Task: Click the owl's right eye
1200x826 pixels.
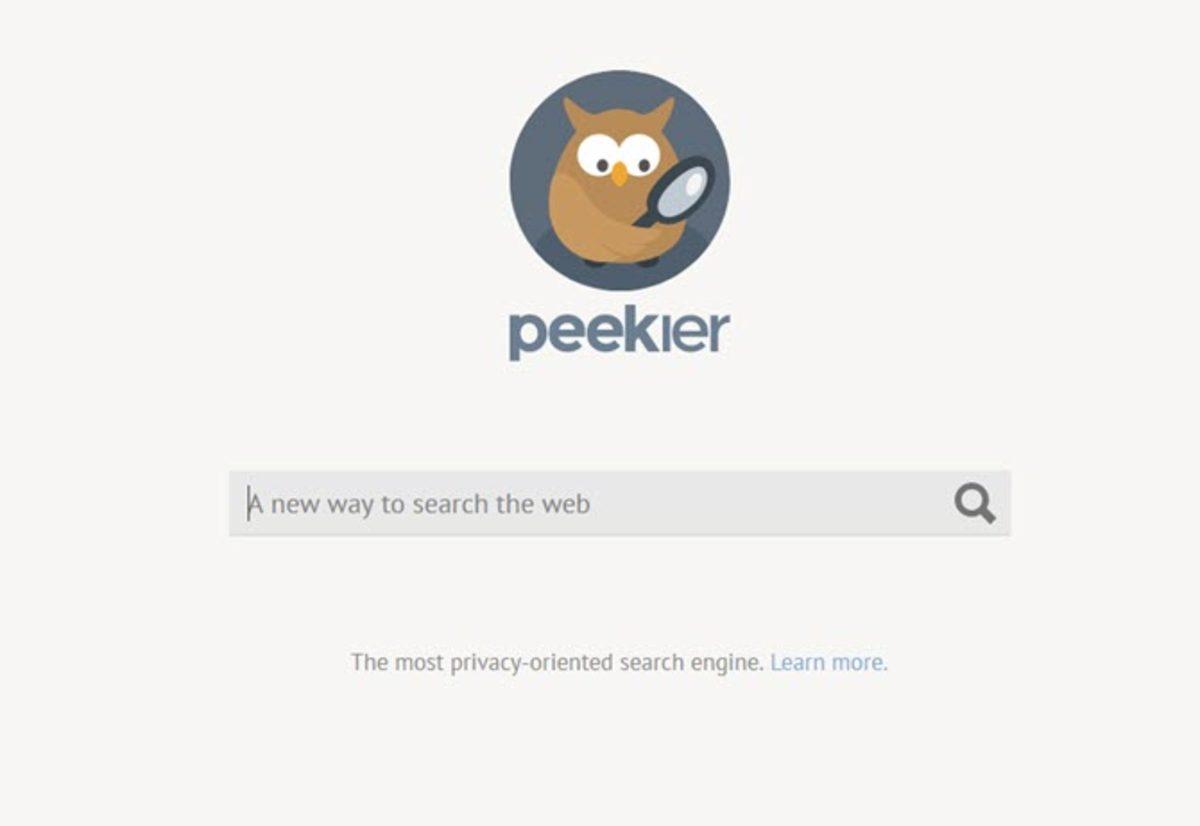Action: (640, 156)
